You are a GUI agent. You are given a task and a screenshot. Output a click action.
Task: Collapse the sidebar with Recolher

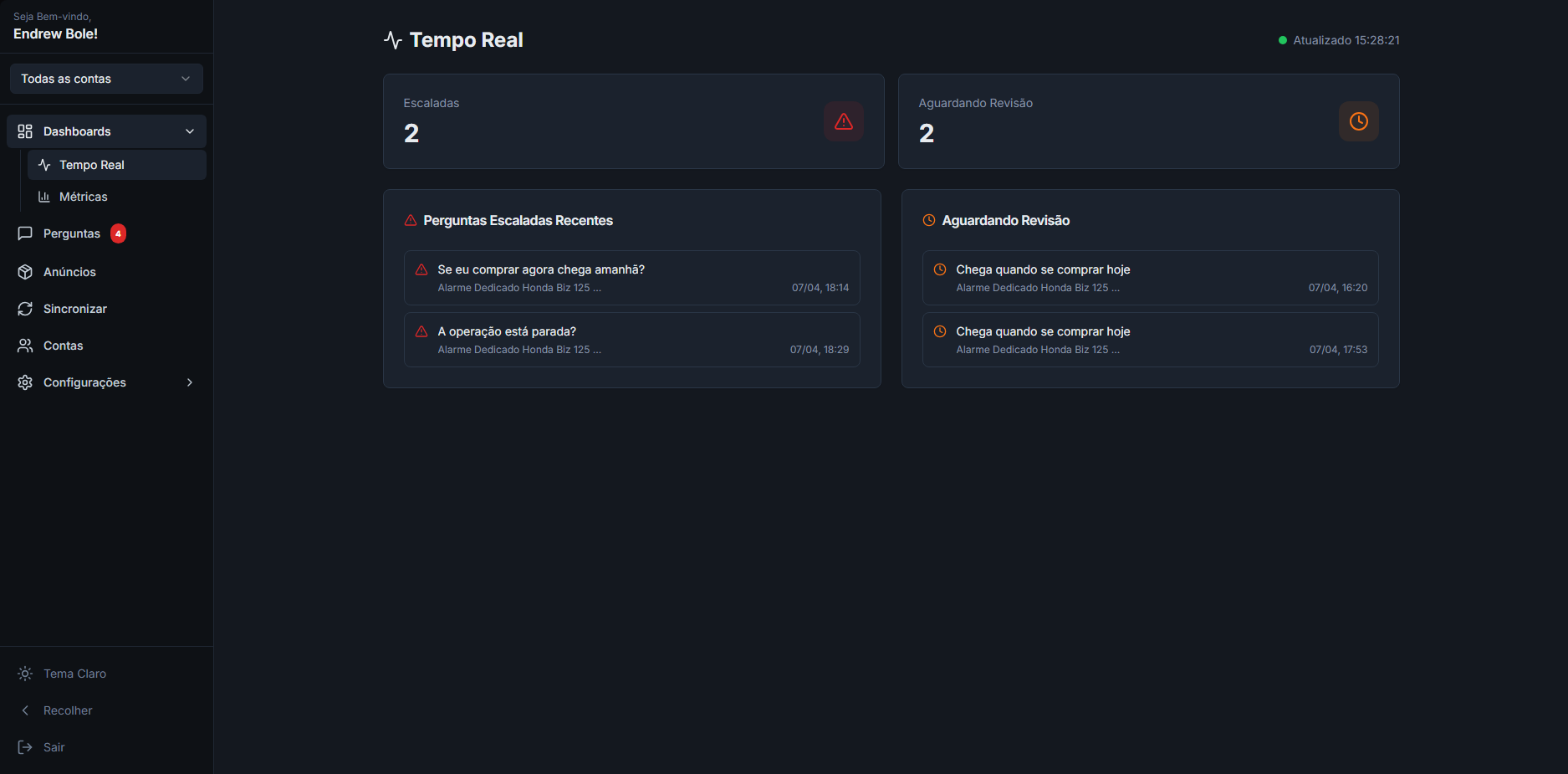(67, 710)
